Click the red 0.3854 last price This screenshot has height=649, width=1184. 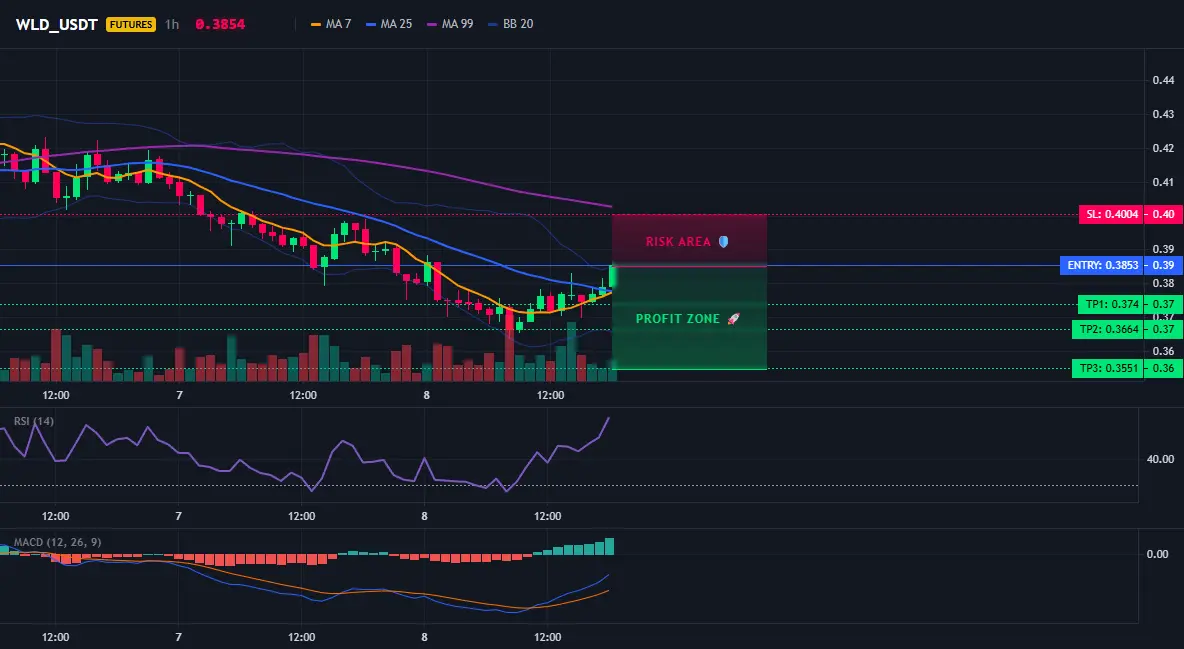(220, 24)
